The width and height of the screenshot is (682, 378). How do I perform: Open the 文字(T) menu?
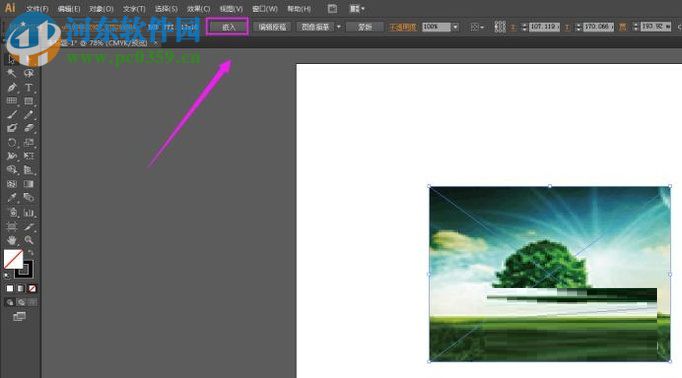tap(134, 9)
